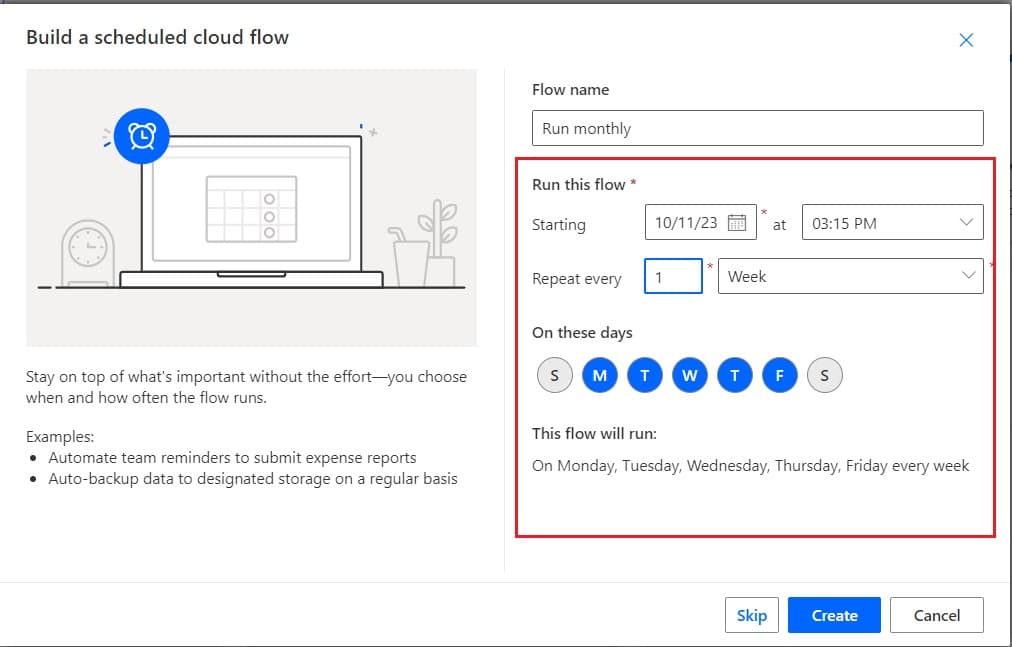Image resolution: width=1012 pixels, height=647 pixels.
Task: Click 'This flow will run:' label
Action: [x=594, y=433]
